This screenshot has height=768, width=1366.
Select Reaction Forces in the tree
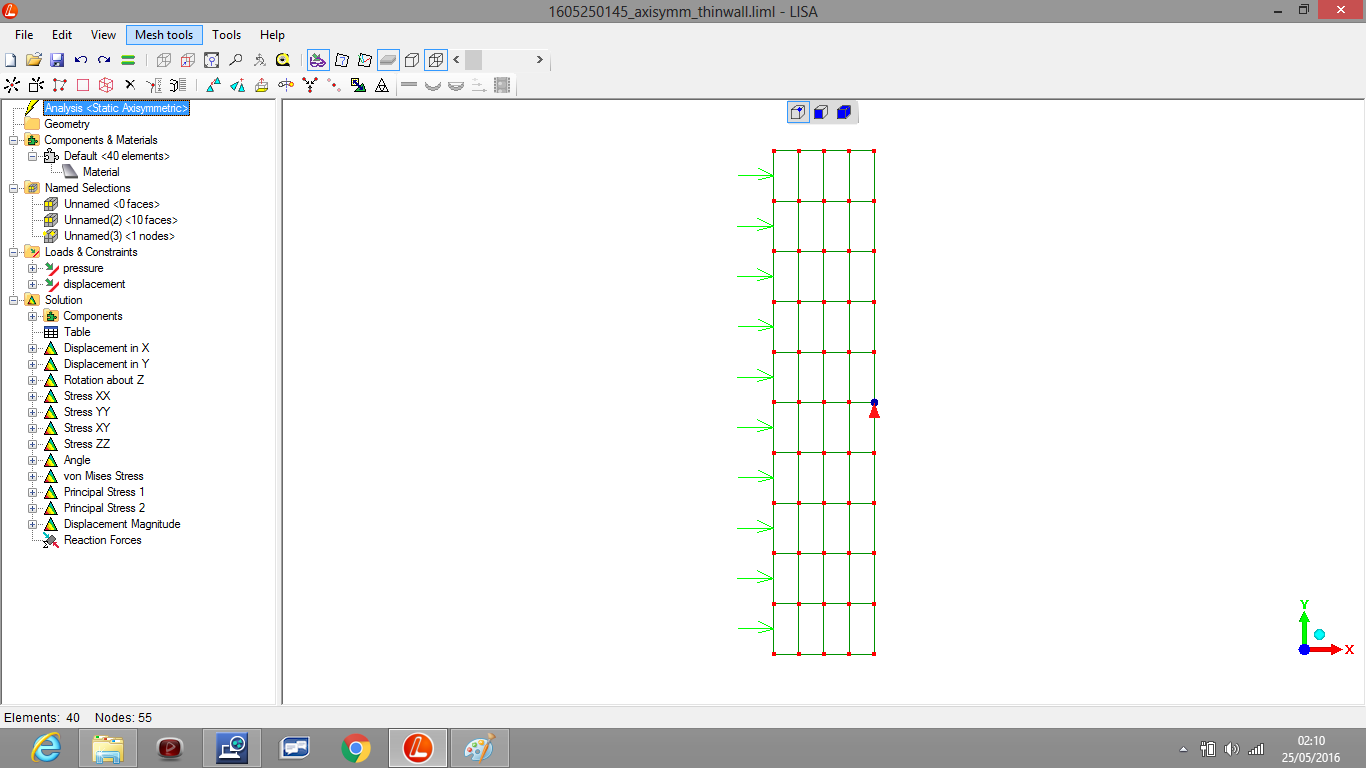(102, 540)
